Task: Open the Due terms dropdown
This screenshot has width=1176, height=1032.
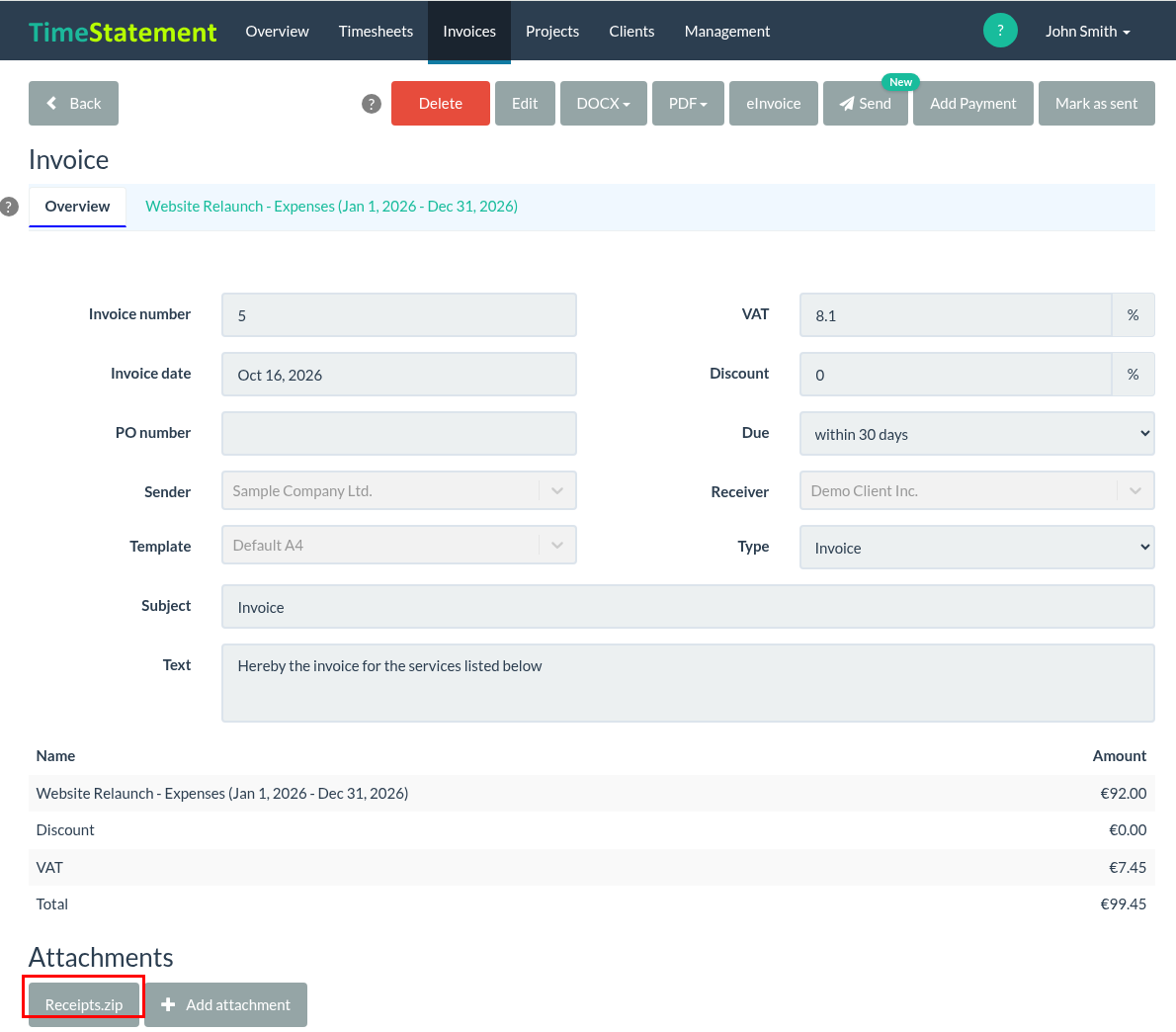Action: 977,434
